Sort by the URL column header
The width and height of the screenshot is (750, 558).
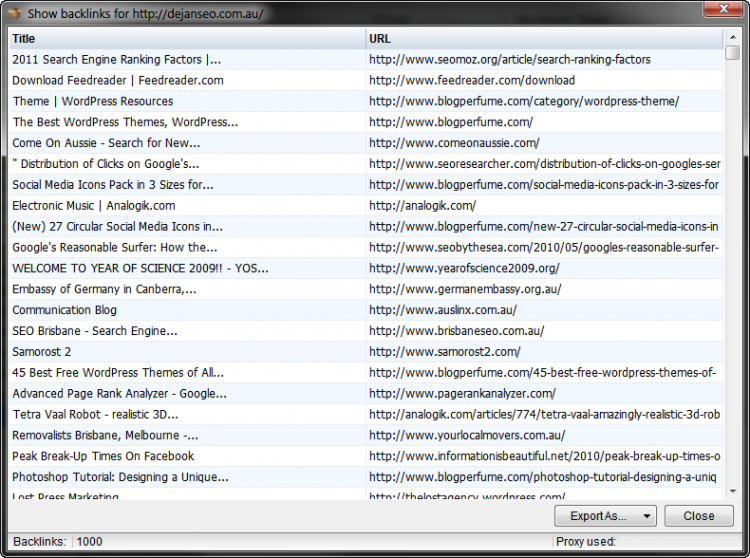click(x=544, y=38)
